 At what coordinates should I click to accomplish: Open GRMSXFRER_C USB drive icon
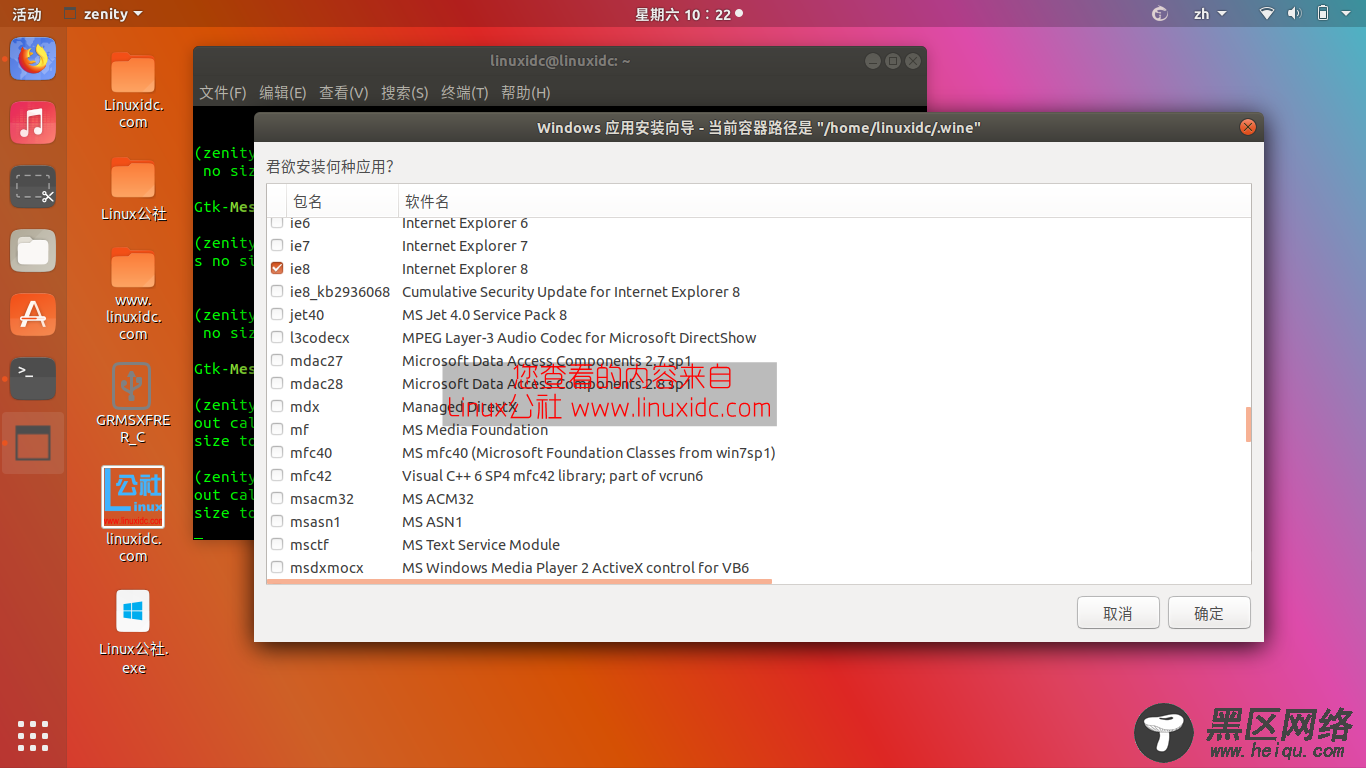133,404
